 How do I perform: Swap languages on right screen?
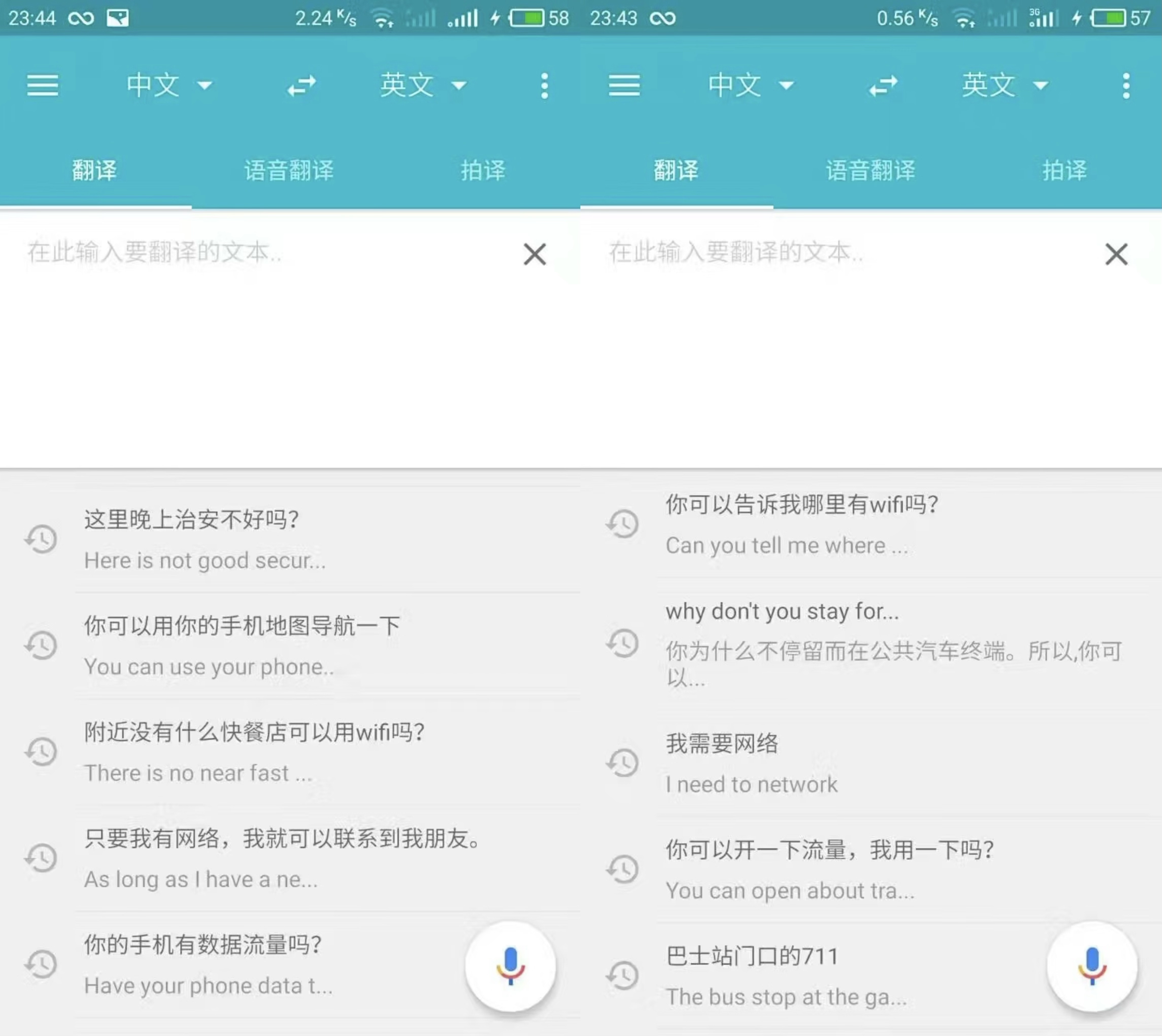(x=883, y=86)
